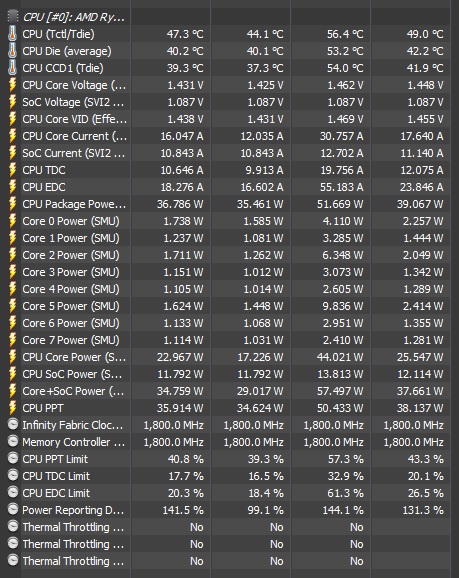
Task: Click lightning icon beside CPU EDC
Action: [13, 187]
